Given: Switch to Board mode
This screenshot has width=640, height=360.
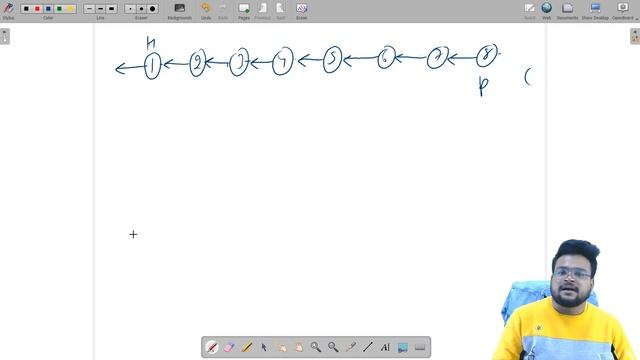Looking at the screenshot, I should click(x=530, y=11).
